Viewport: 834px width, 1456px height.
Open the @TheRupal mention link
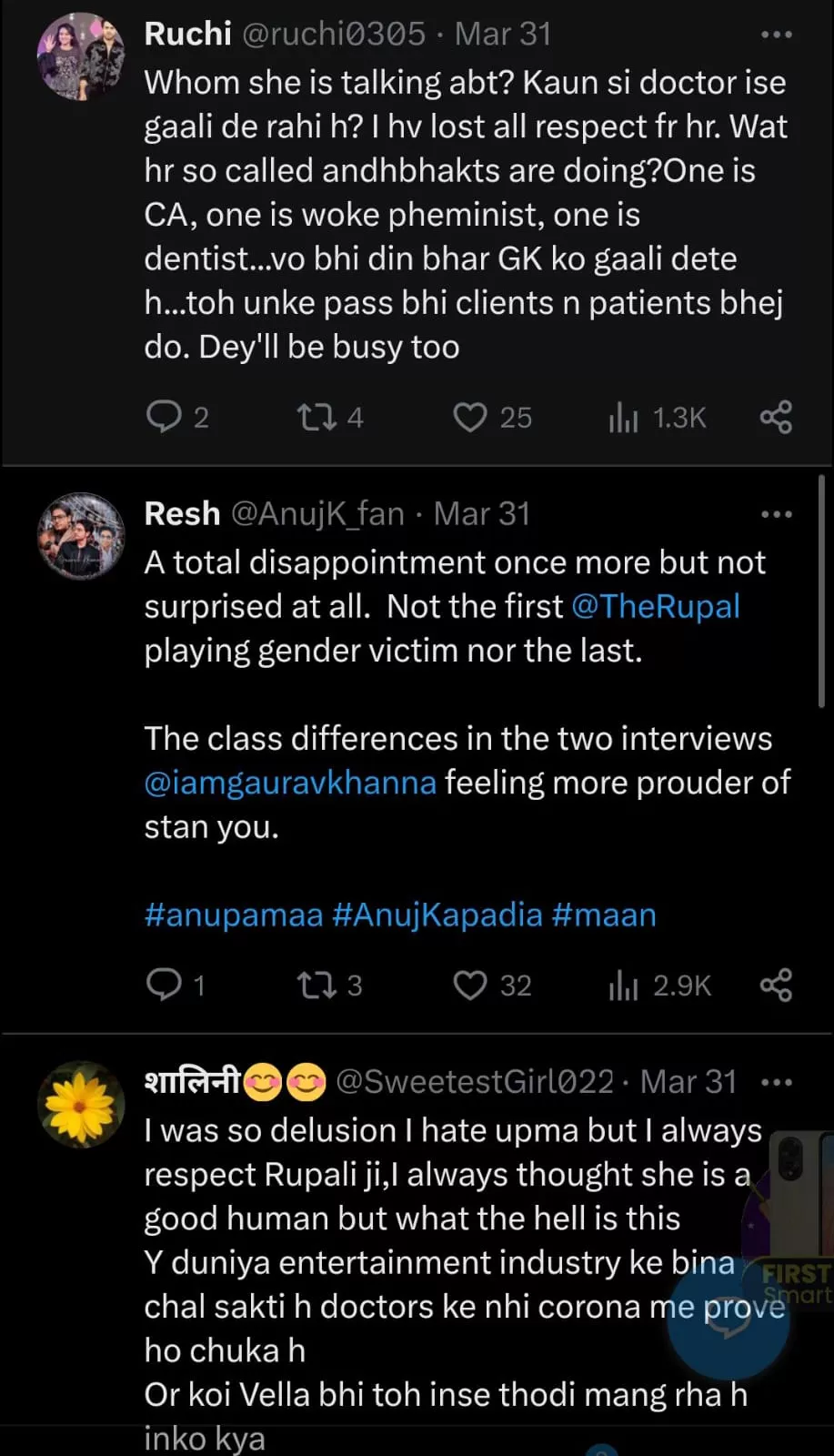pos(656,606)
